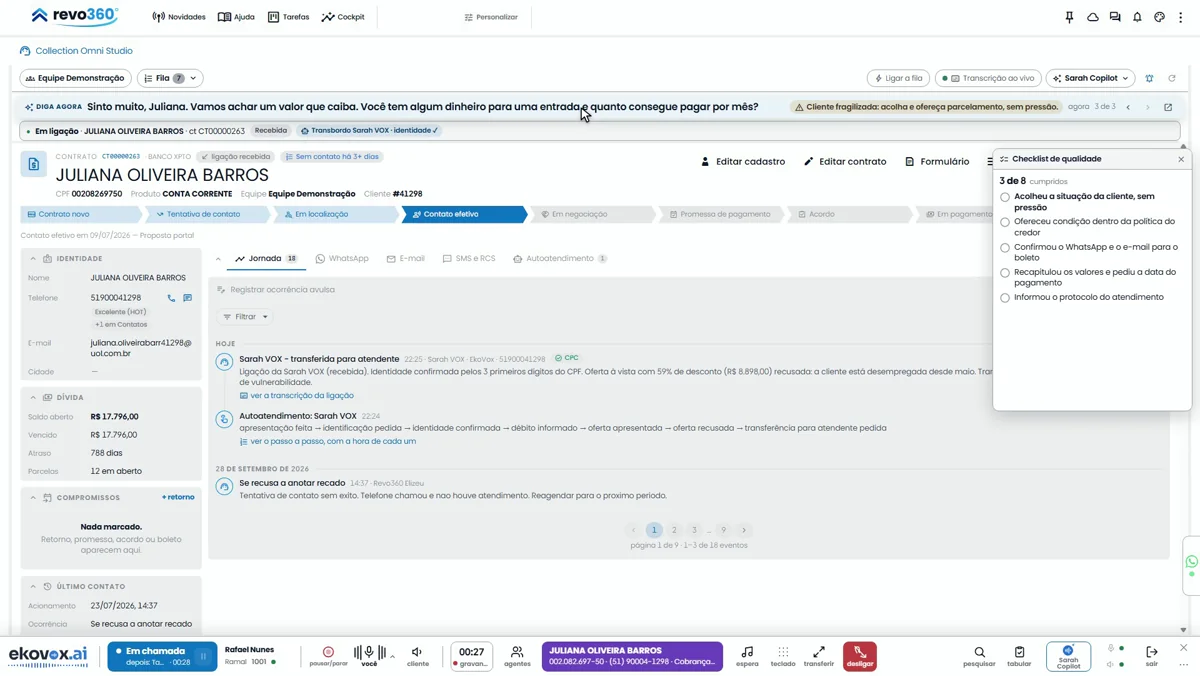Open the theme palette icon
1200x676 pixels.
point(1159,17)
